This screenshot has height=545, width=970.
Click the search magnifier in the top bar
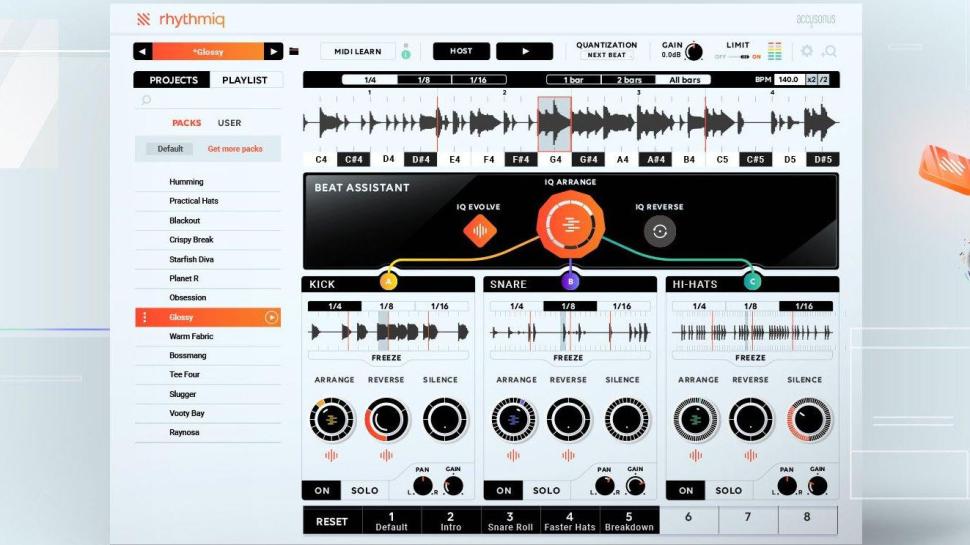coord(829,51)
